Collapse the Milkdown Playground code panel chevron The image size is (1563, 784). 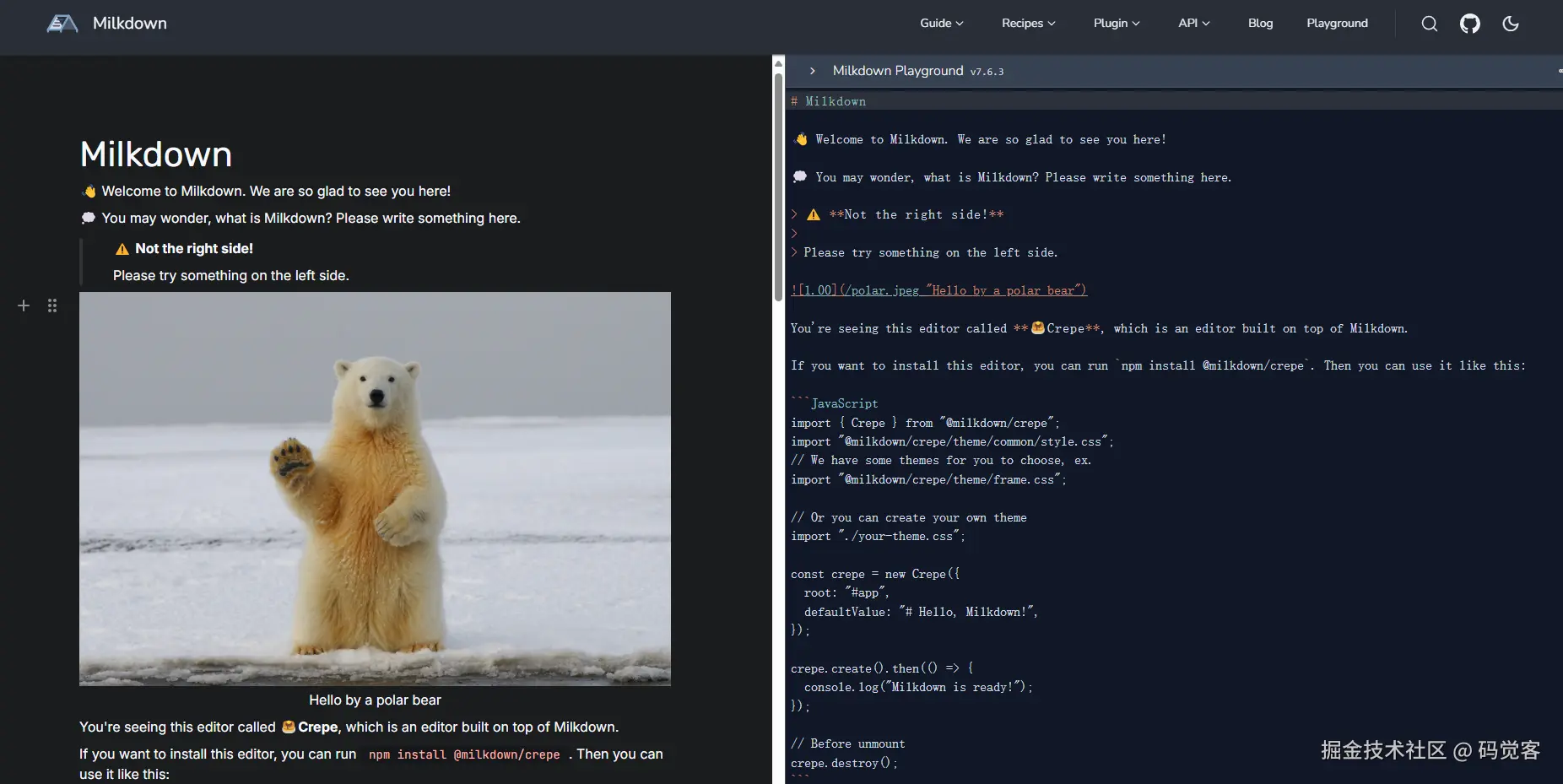812,71
